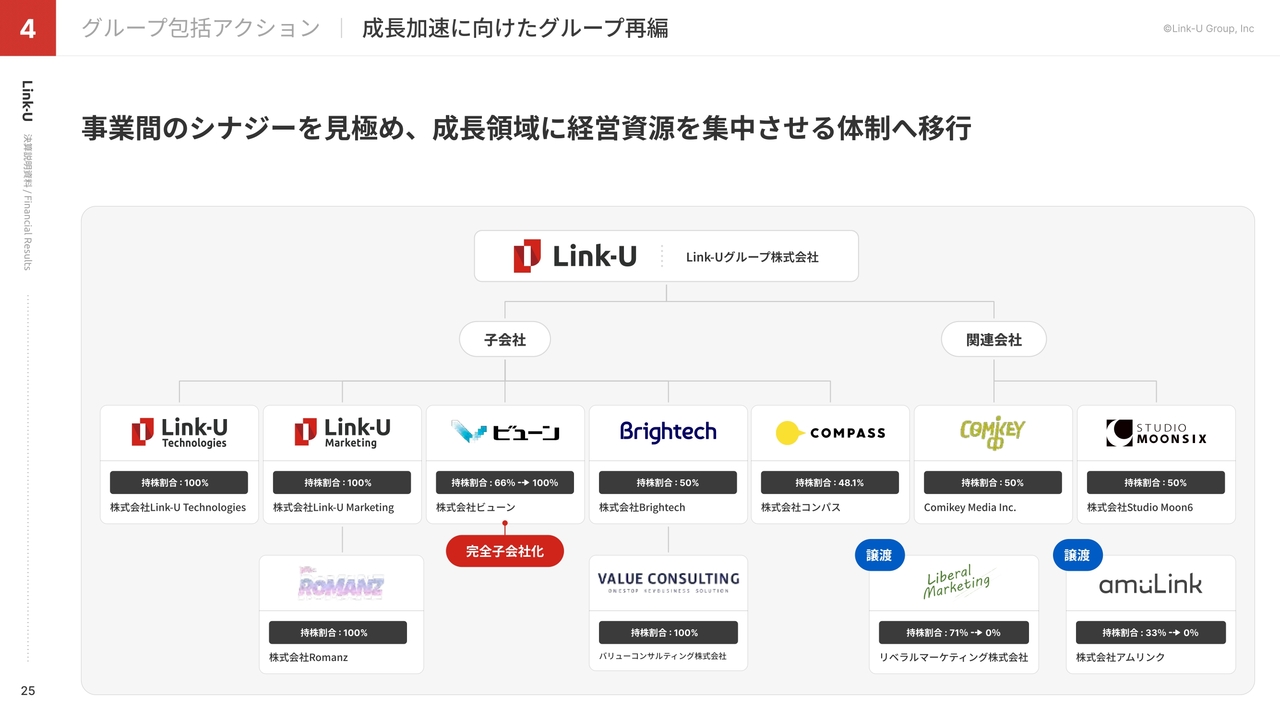Click the header text 成長加速に向けたグループ再編
This screenshot has width=1280, height=720.
click(x=515, y=28)
